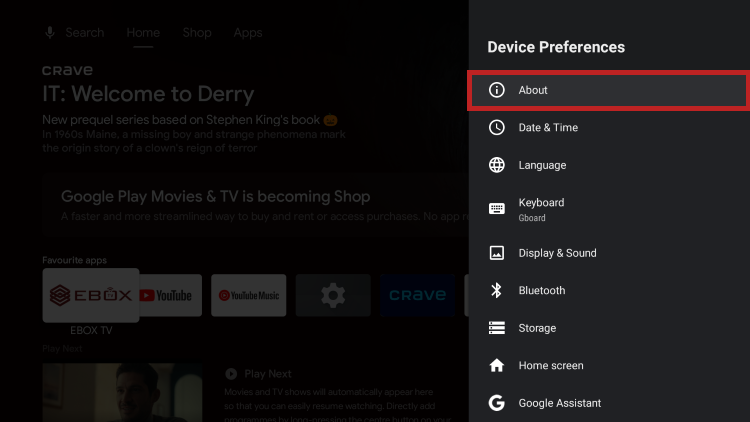Select the EBOX TV app tile

[90, 295]
